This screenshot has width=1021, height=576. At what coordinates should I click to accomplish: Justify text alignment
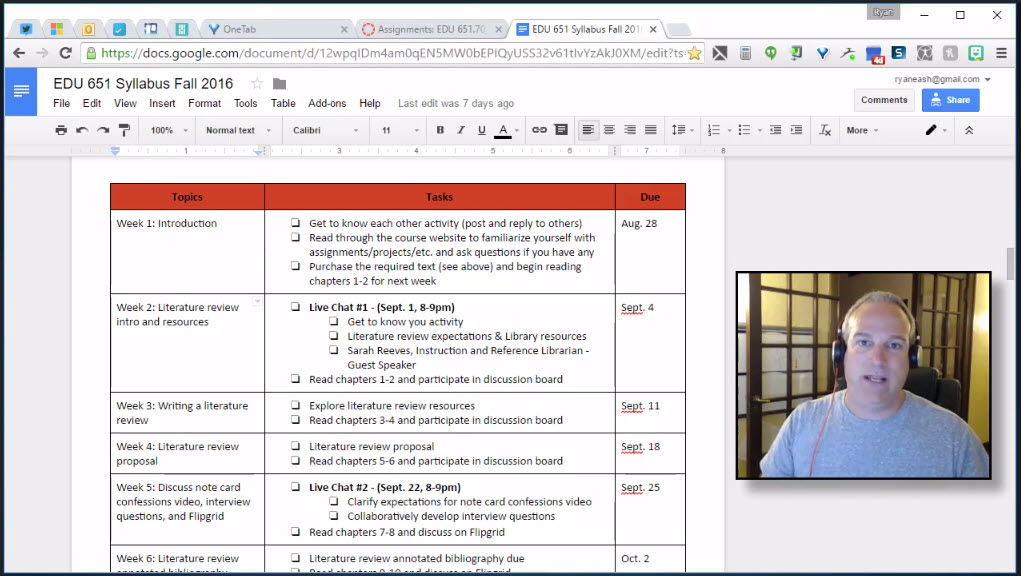650,130
